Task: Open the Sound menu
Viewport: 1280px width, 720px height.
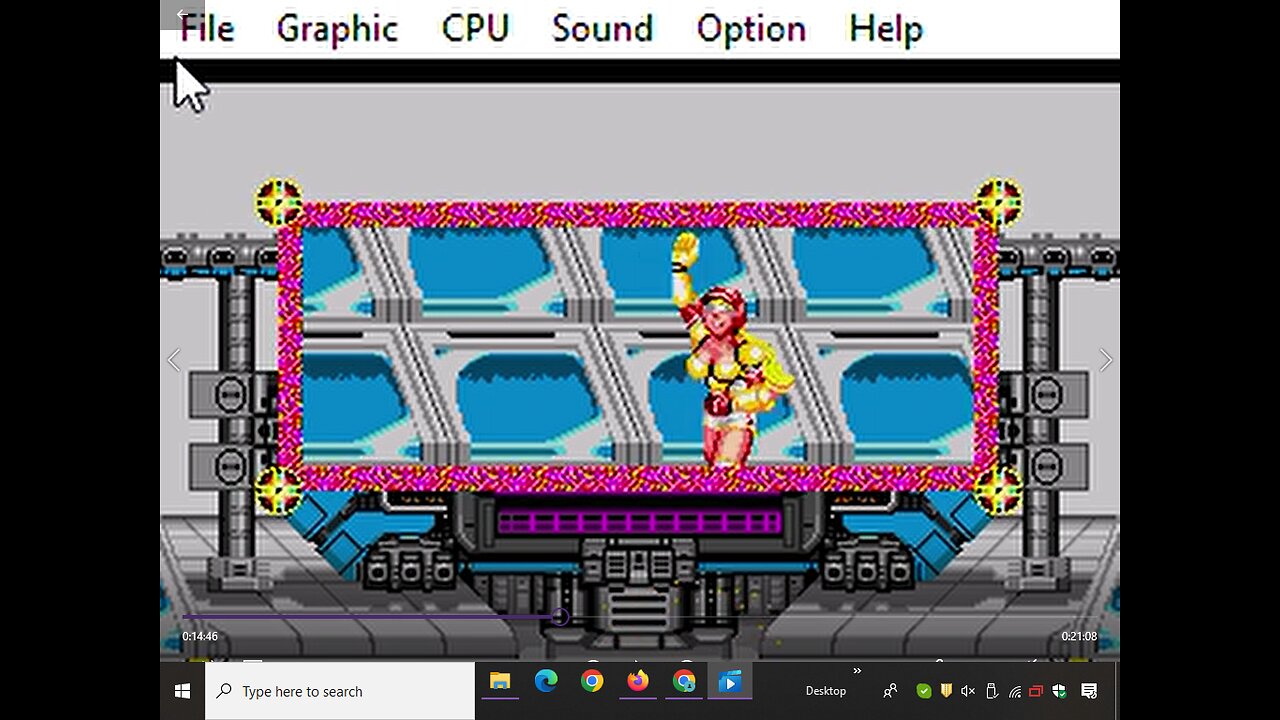Action: coord(602,28)
